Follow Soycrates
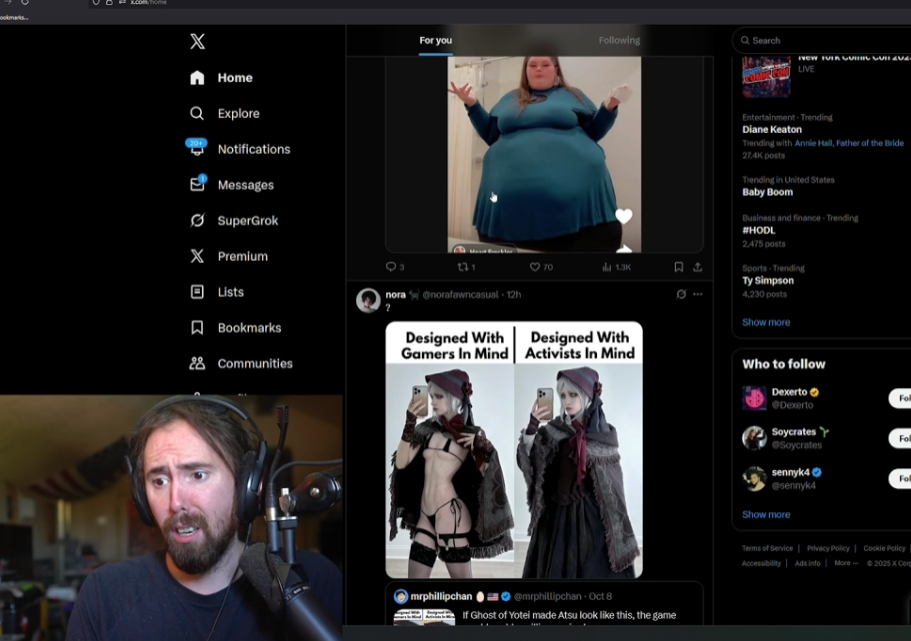Viewport: 911px width, 641px height. pos(900,438)
